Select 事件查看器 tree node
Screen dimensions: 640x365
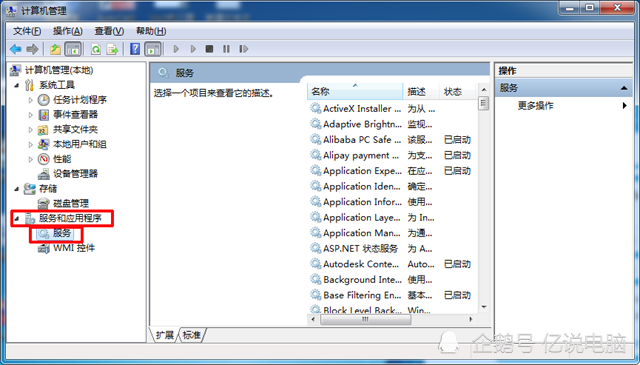pos(76,114)
